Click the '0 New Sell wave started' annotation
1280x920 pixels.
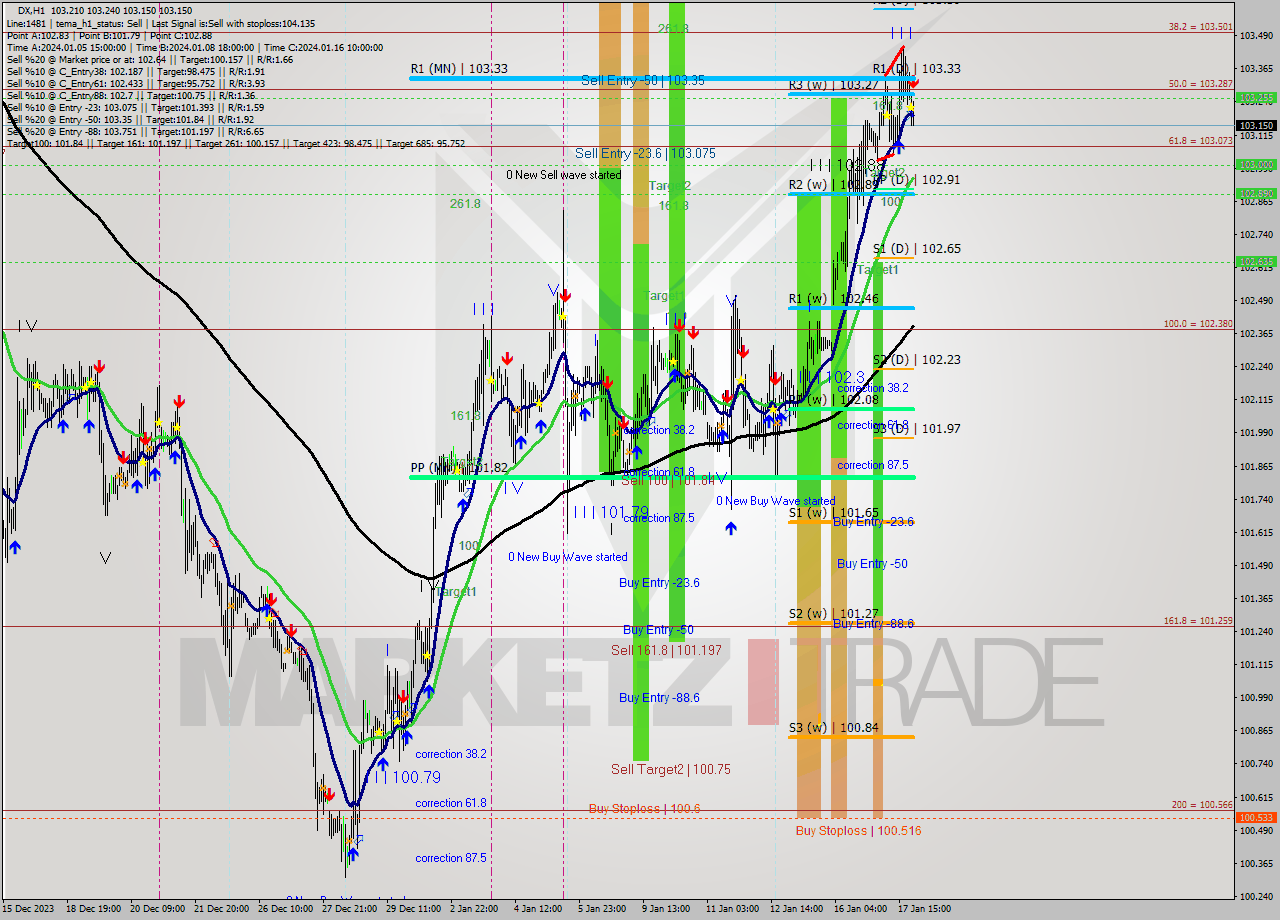(x=563, y=175)
